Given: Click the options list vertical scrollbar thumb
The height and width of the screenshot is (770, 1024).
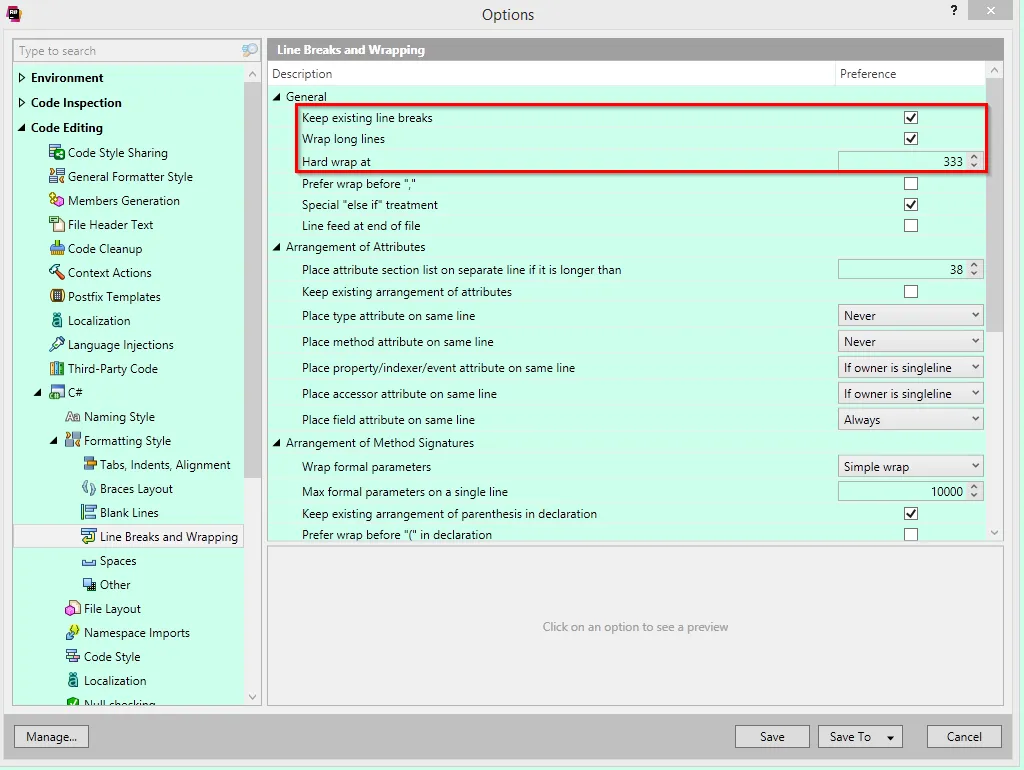Looking at the screenshot, I should click(994, 206).
